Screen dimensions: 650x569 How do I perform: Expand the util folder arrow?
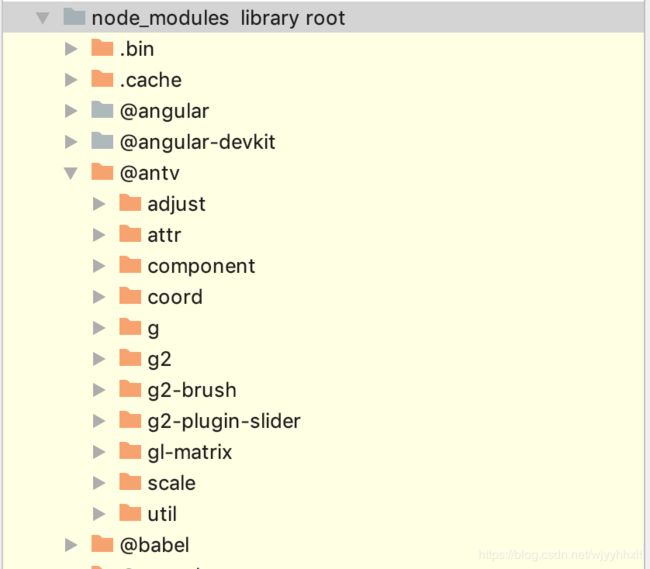pos(99,514)
